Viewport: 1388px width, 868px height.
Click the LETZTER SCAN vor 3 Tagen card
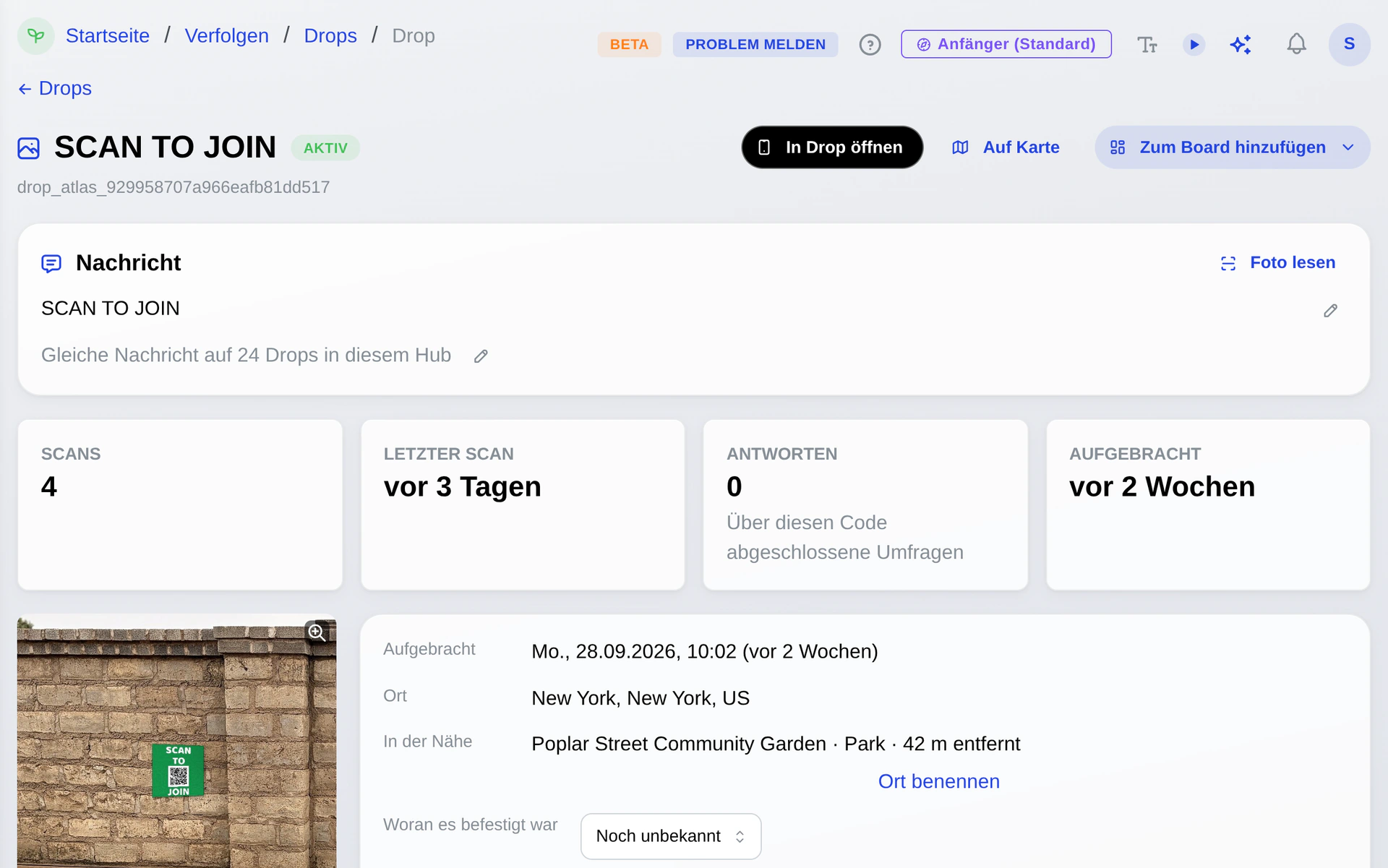[523, 505]
